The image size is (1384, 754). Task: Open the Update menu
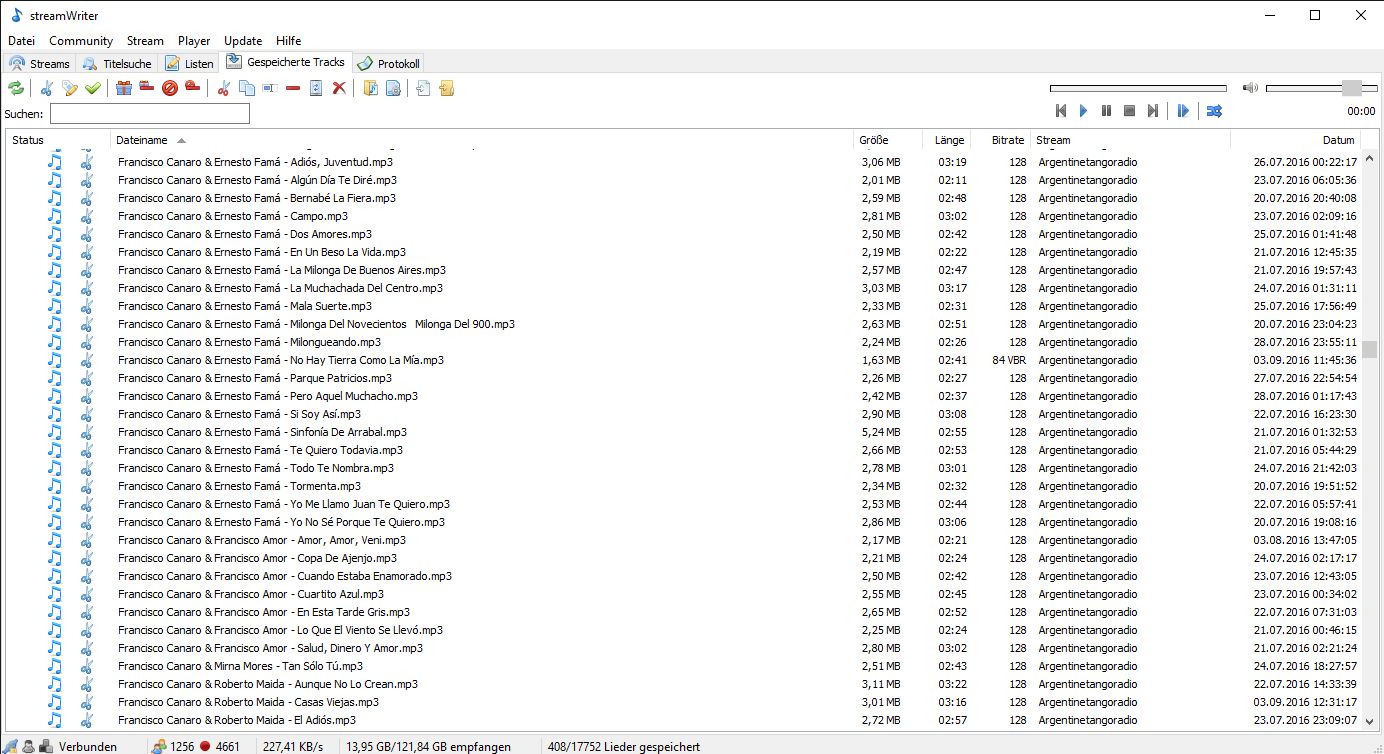pyautogui.click(x=243, y=41)
